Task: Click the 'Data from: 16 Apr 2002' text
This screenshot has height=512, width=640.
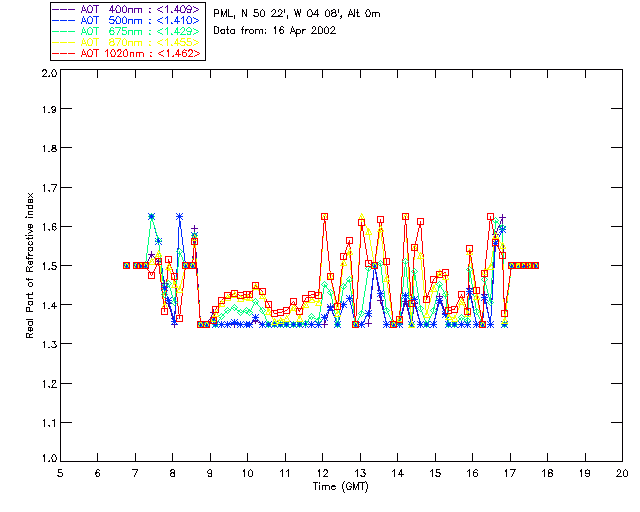Action: click(275, 31)
